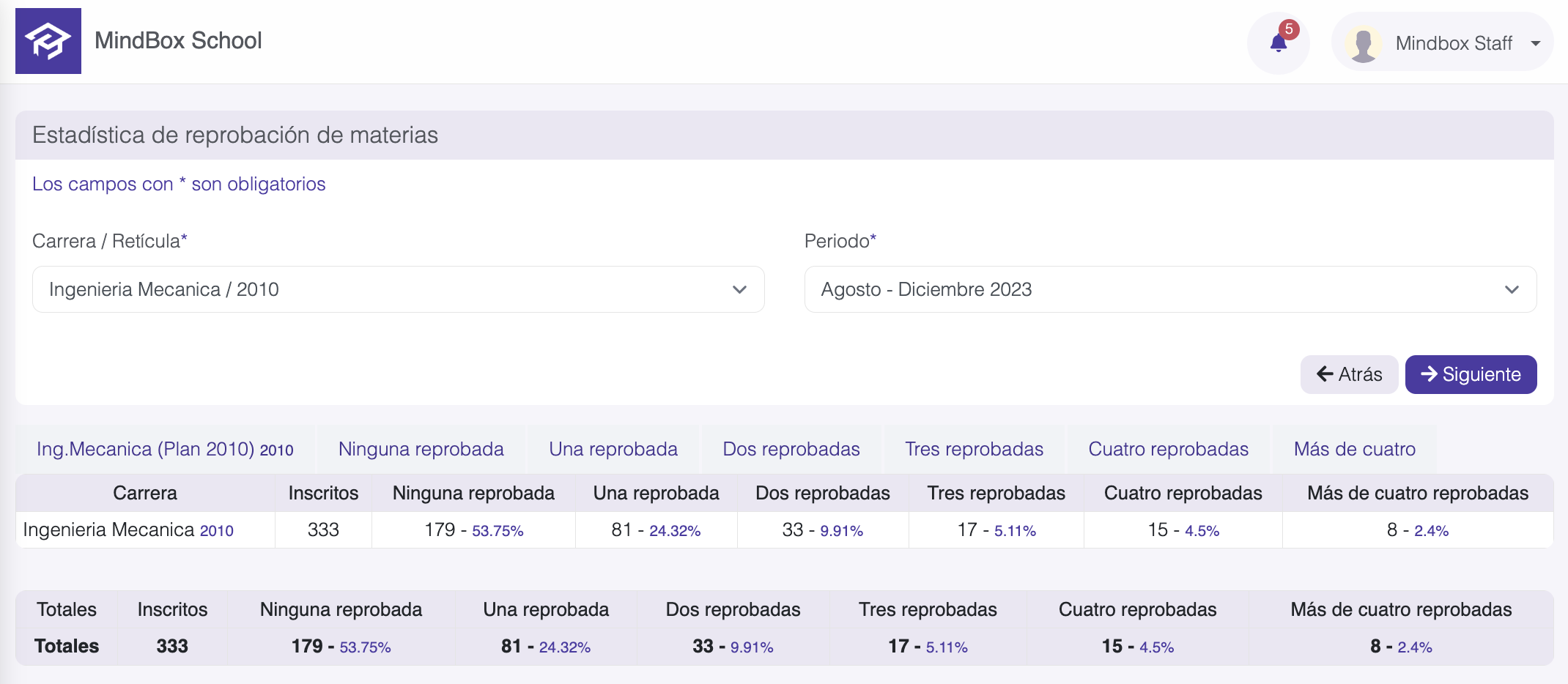Open the Una reprobada tab
Viewport: 1568px width, 684px height.
click(613, 449)
